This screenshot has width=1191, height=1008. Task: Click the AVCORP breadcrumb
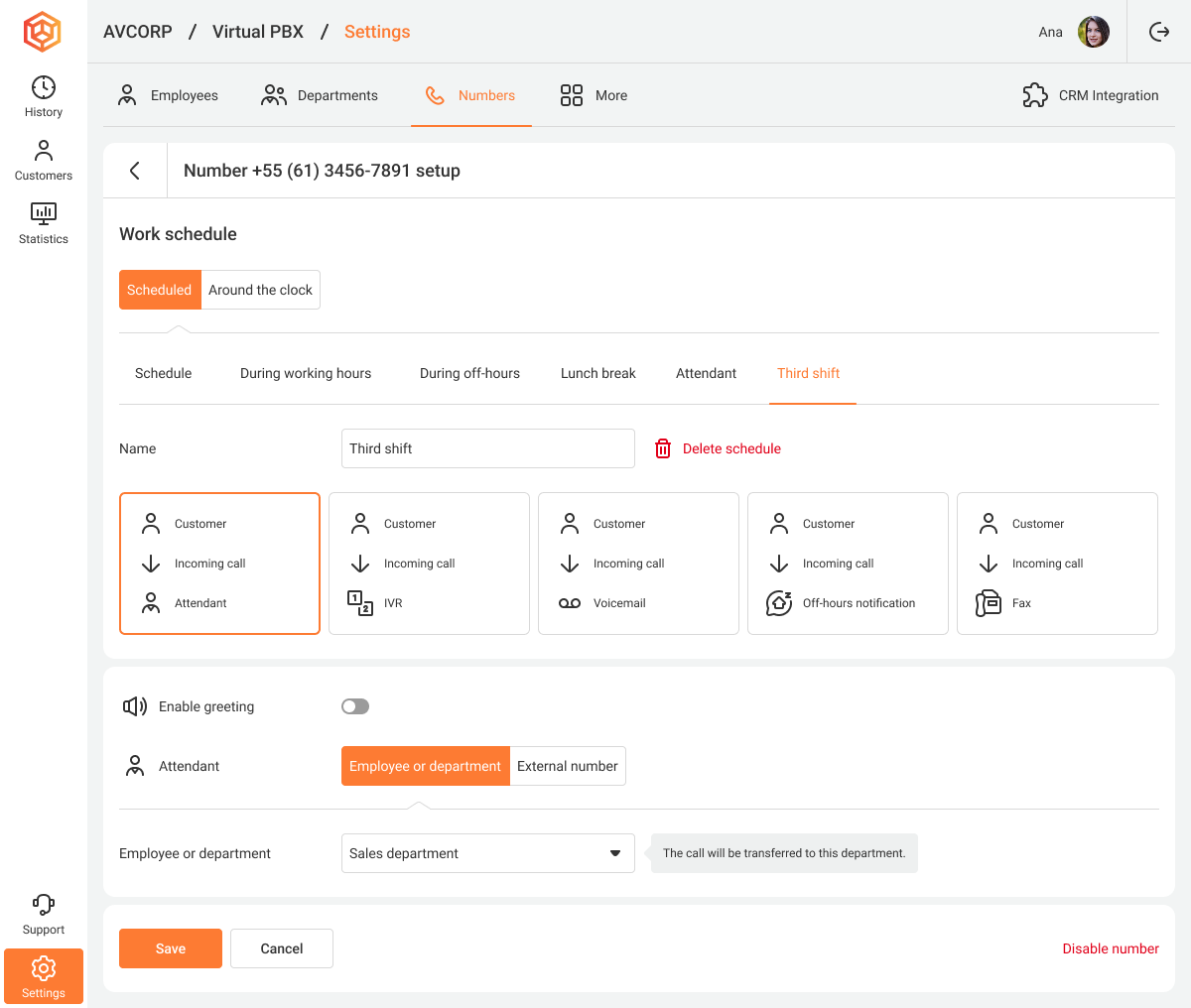click(x=138, y=32)
